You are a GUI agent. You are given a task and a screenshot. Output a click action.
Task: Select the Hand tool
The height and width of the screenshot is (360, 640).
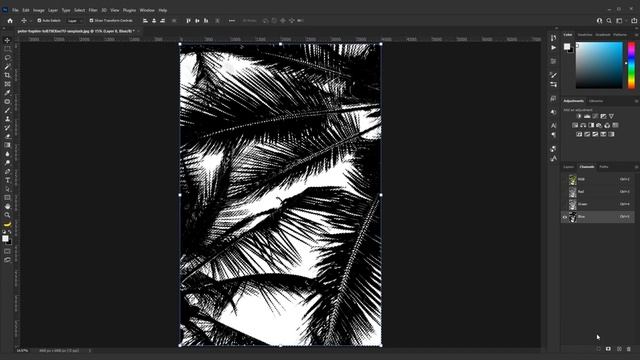[x=7, y=206]
